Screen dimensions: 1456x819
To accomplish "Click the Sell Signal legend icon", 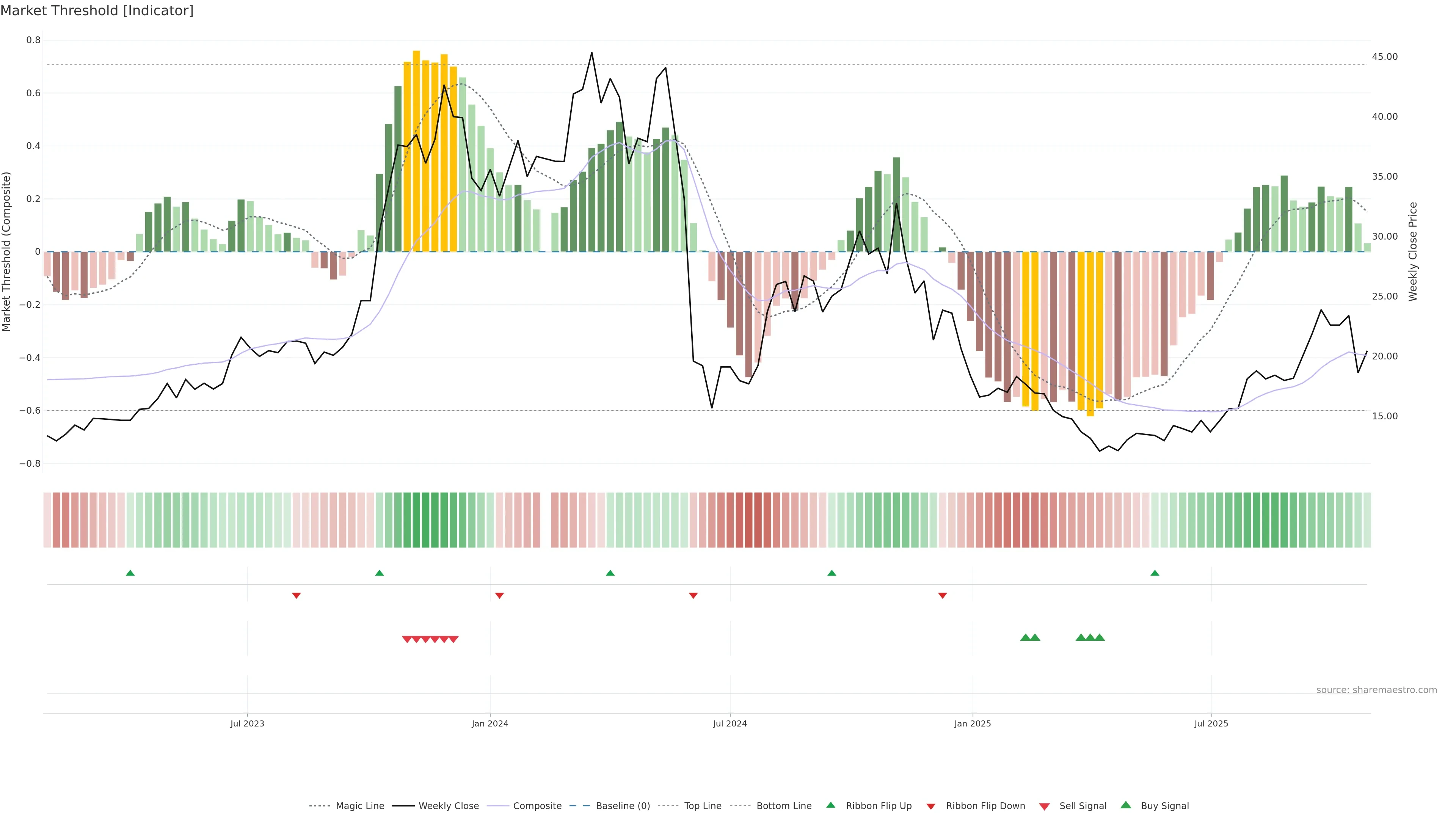I will tap(1044, 806).
